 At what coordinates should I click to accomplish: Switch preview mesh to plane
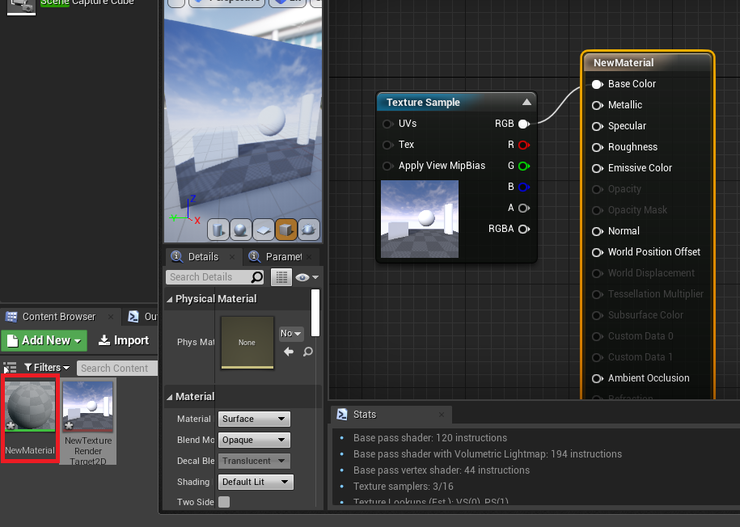pyautogui.click(x=263, y=230)
